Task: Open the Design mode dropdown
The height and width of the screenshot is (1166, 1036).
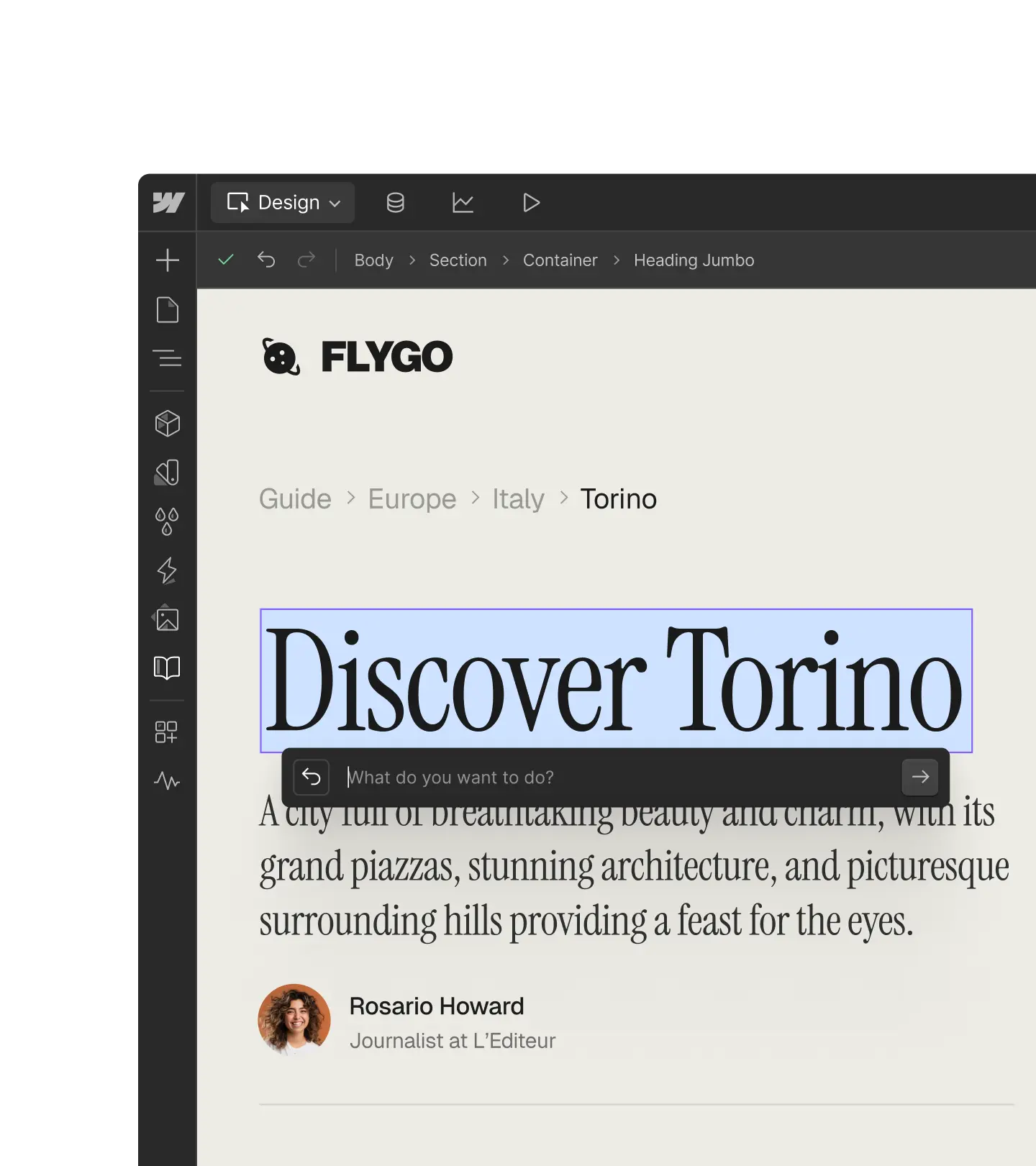Action: pyautogui.click(x=283, y=203)
